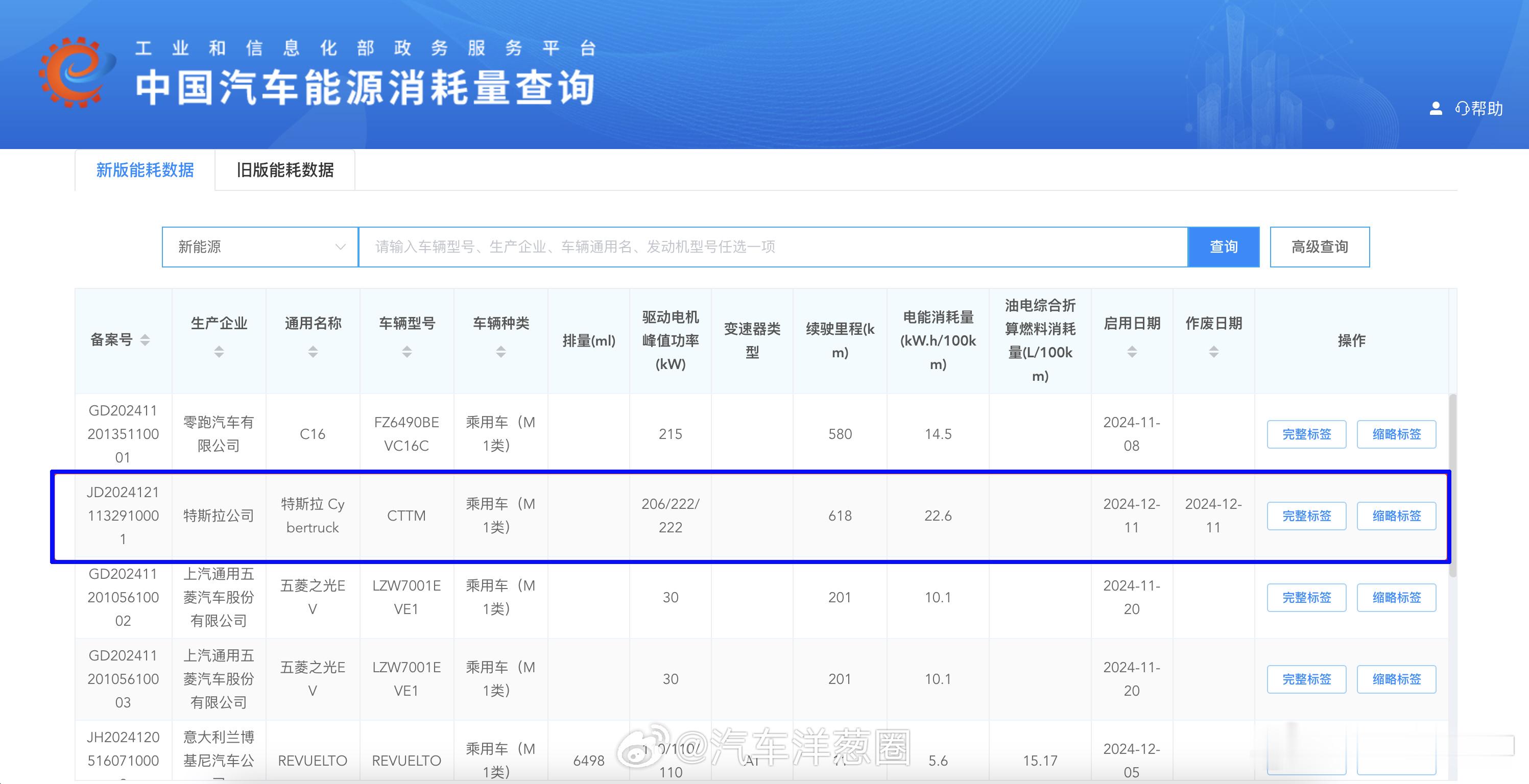Select record number JD20241211132910001

pyautogui.click(x=123, y=516)
